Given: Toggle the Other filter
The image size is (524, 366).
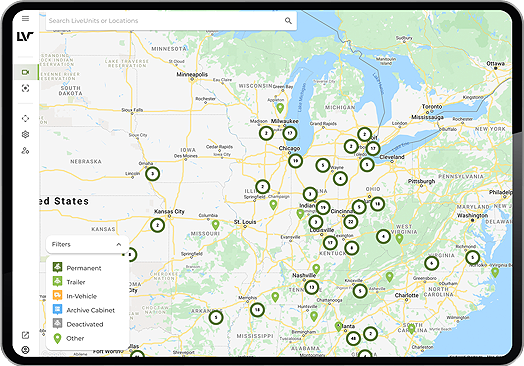Looking at the screenshot, I should point(69,338).
